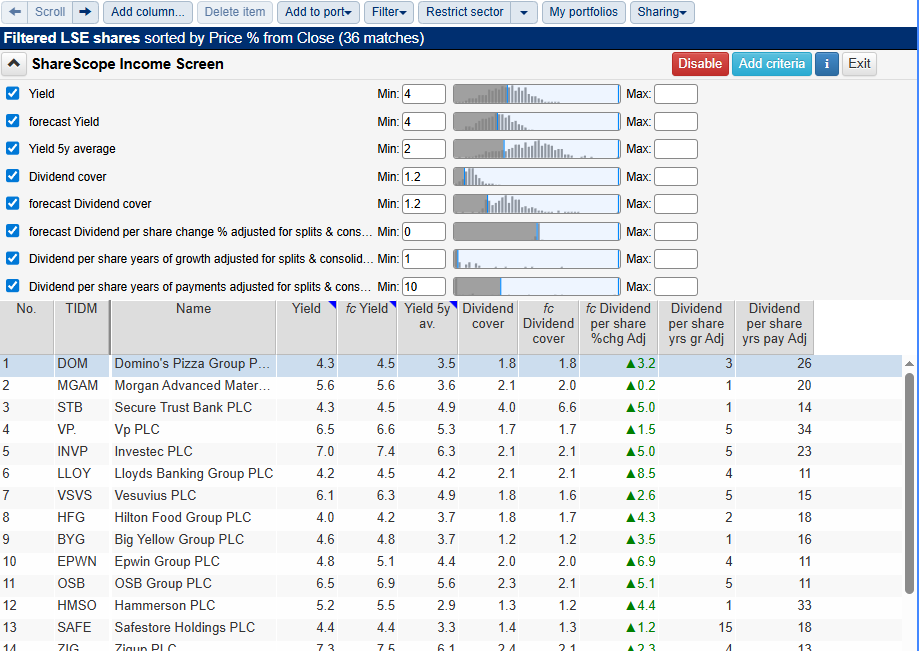Click the scroll left arrow button
919x651 pixels.
coord(15,12)
